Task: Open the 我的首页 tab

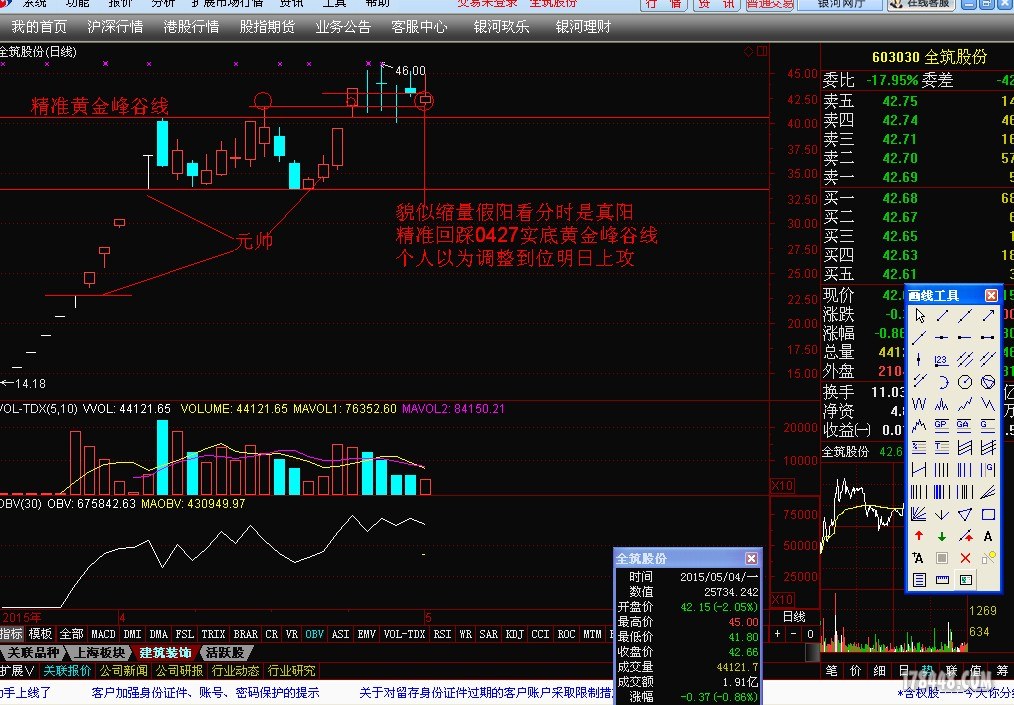Action: tap(39, 27)
